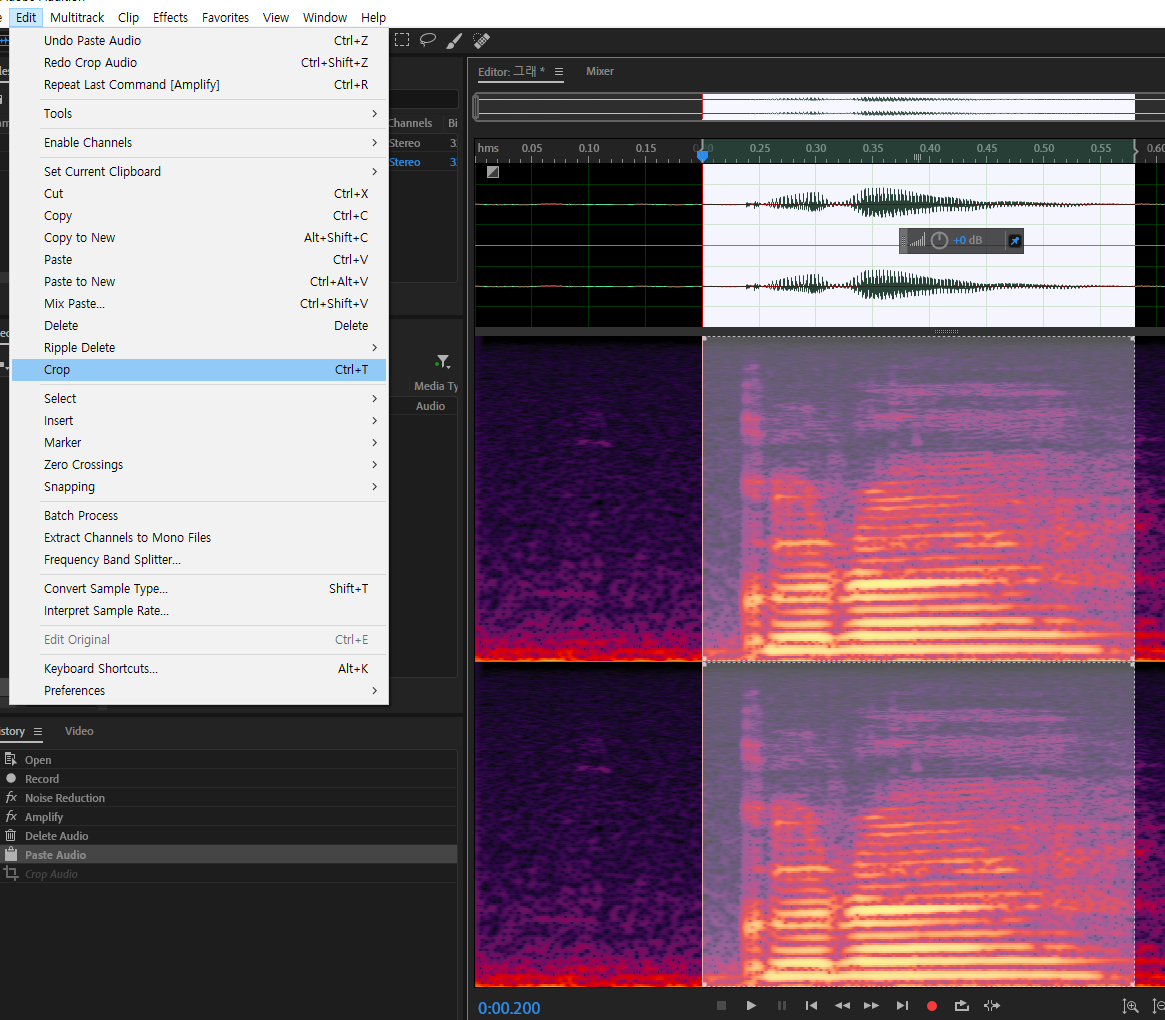Select the Crop Audio history step
This screenshot has height=1020, width=1165.
pyautogui.click(x=229, y=874)
